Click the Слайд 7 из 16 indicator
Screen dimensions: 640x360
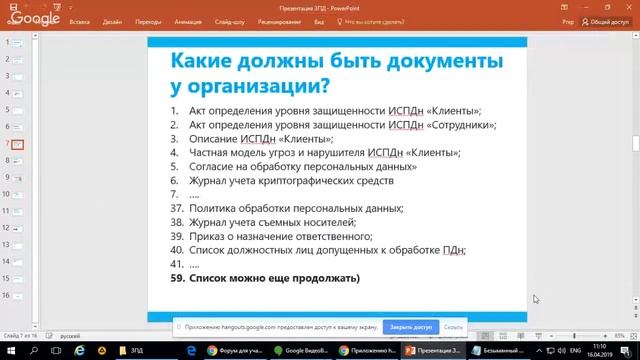pos(20,336)
